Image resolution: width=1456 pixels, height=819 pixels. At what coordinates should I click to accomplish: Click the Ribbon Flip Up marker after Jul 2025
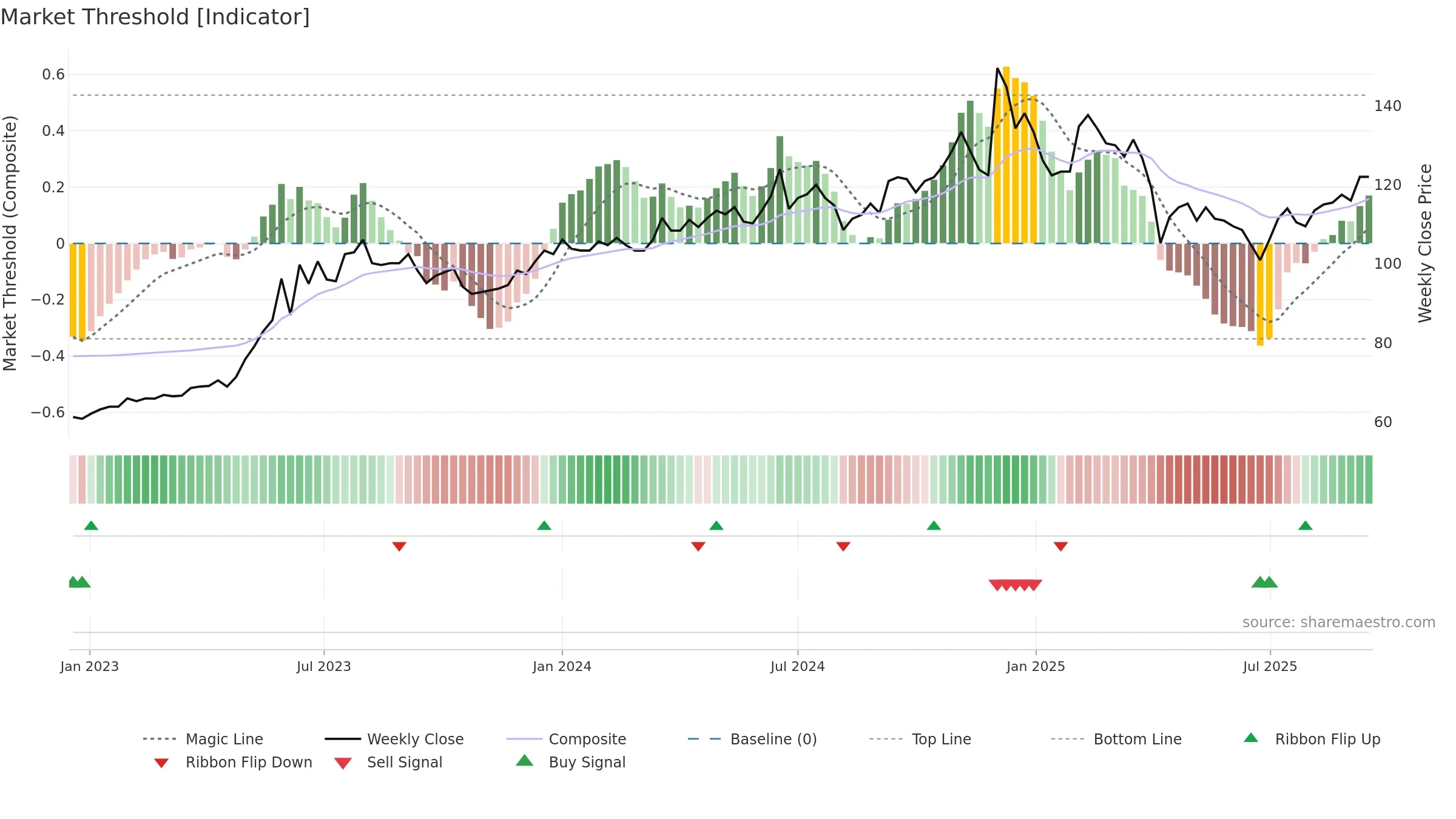1306,525
